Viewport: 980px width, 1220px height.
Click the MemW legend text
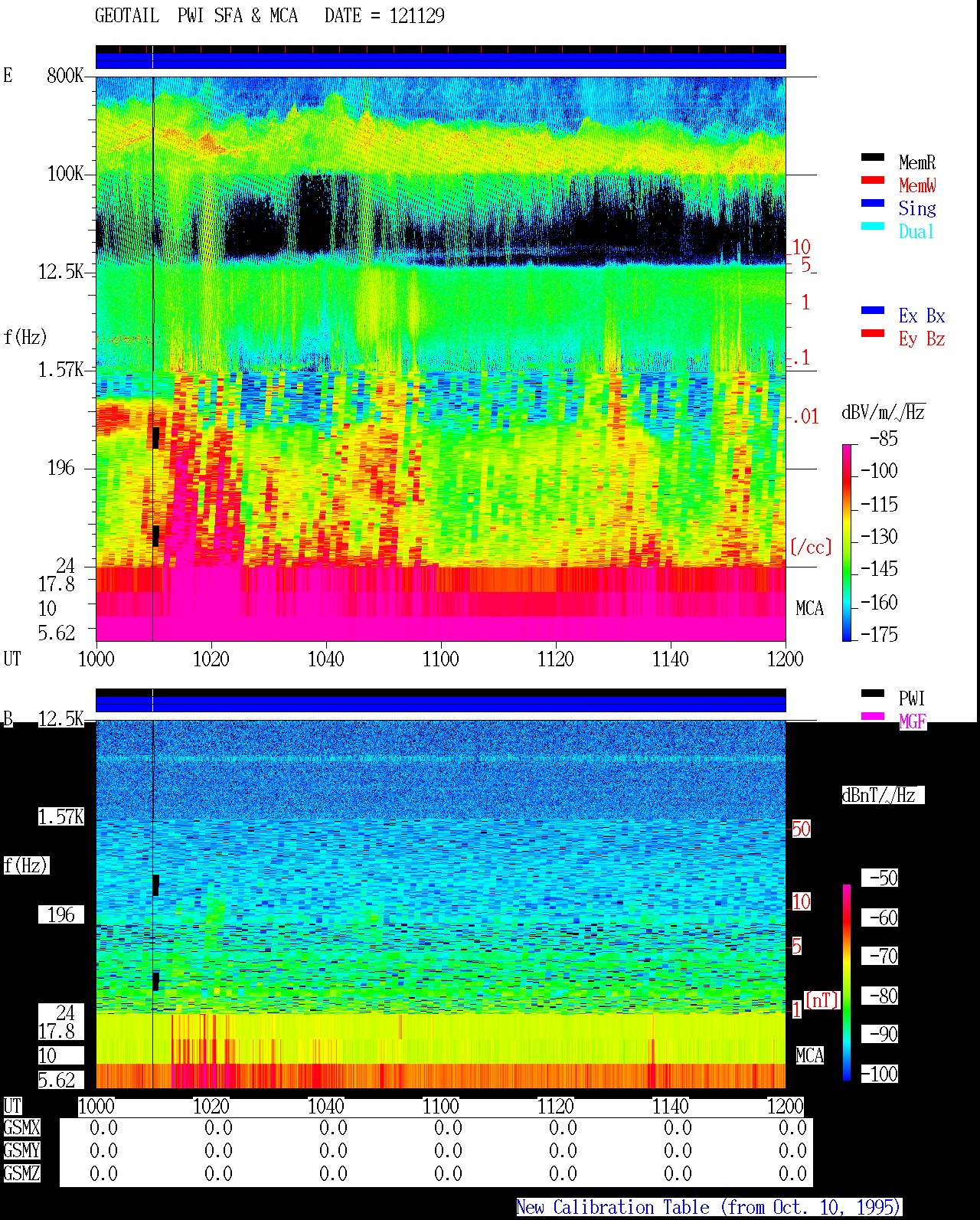tap(917, 185)
